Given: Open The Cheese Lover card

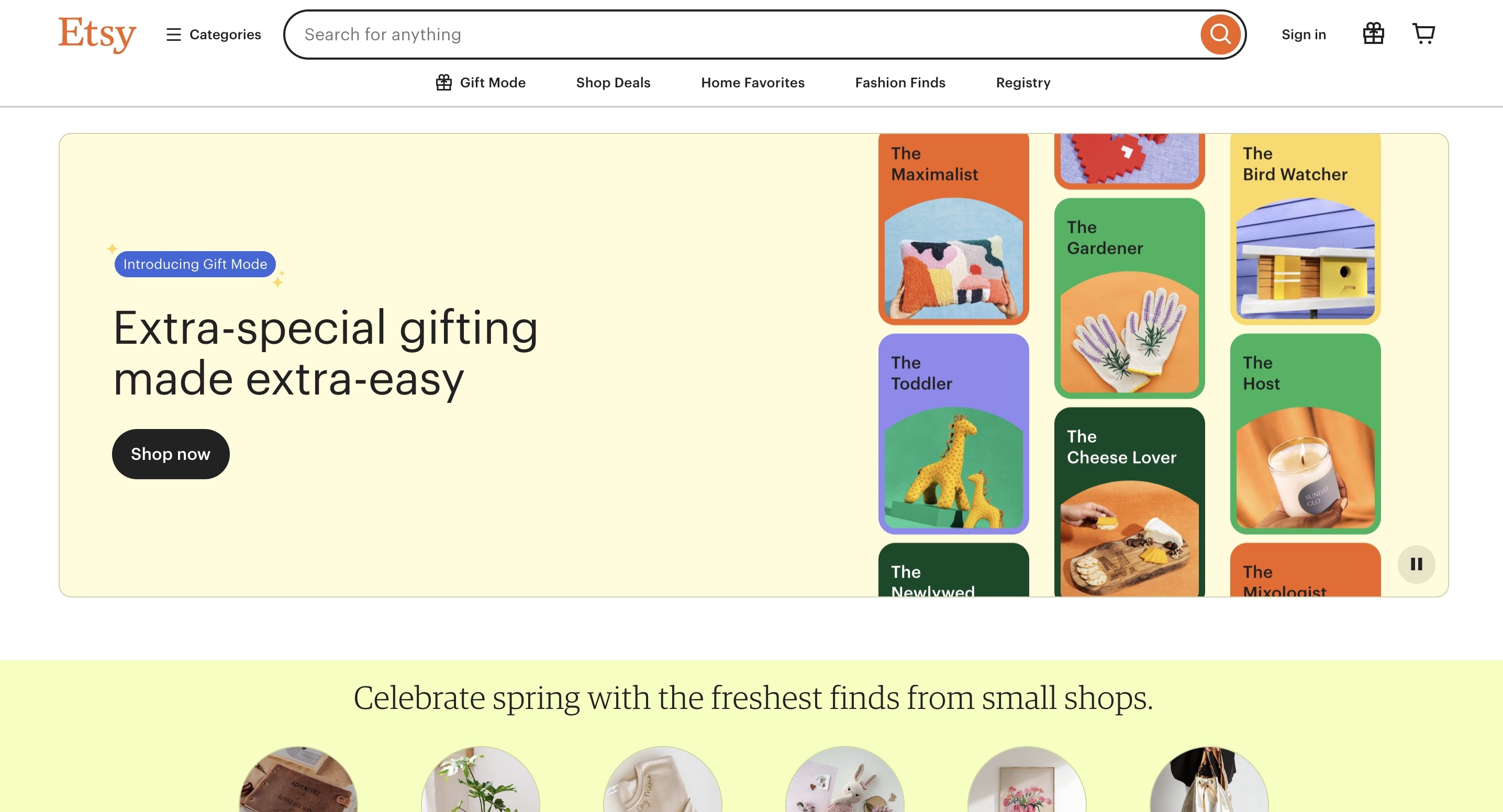Looking at the screenshot, I should click(1129, 501).
